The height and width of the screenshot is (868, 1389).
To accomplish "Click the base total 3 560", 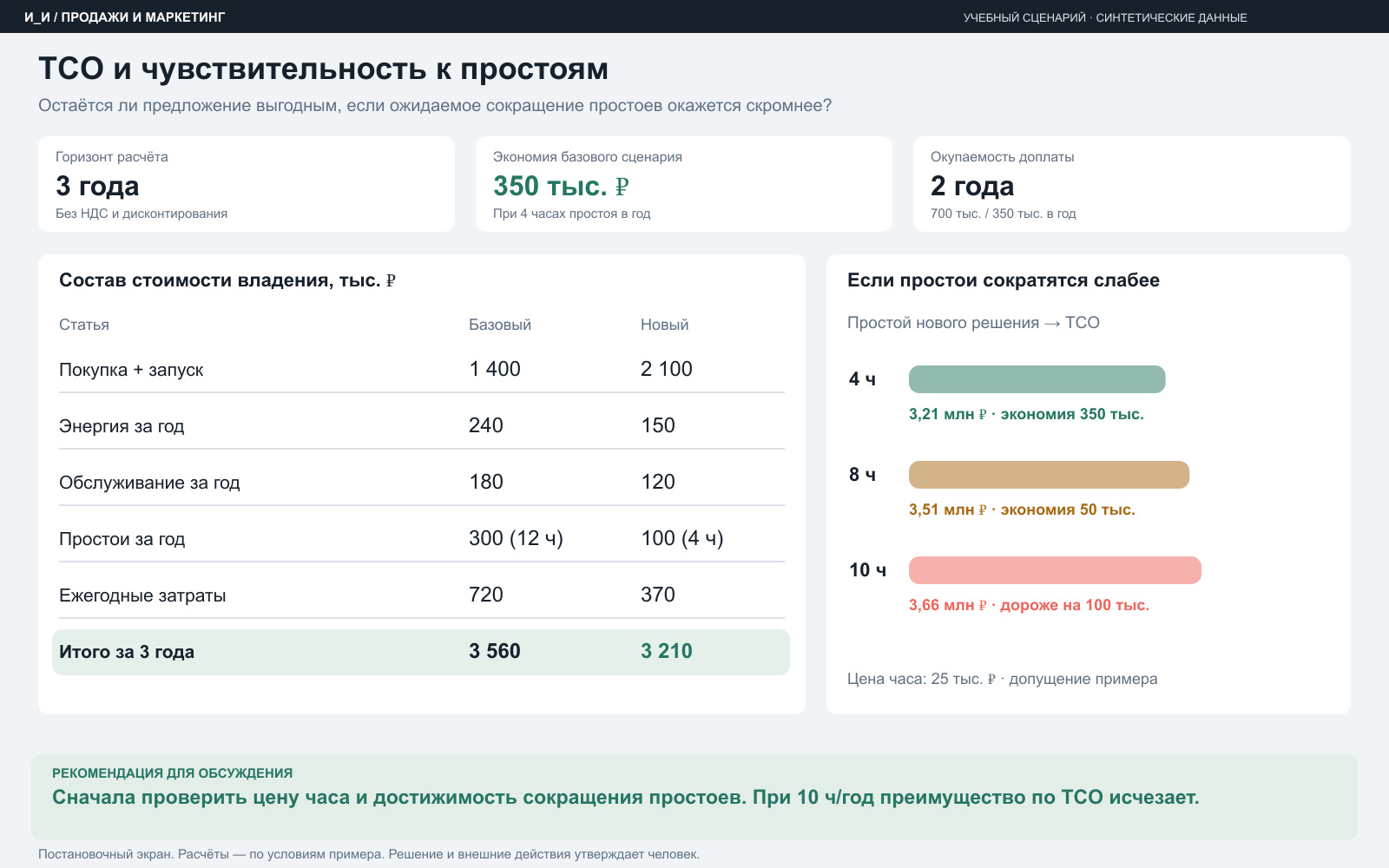I will [495, 651].
